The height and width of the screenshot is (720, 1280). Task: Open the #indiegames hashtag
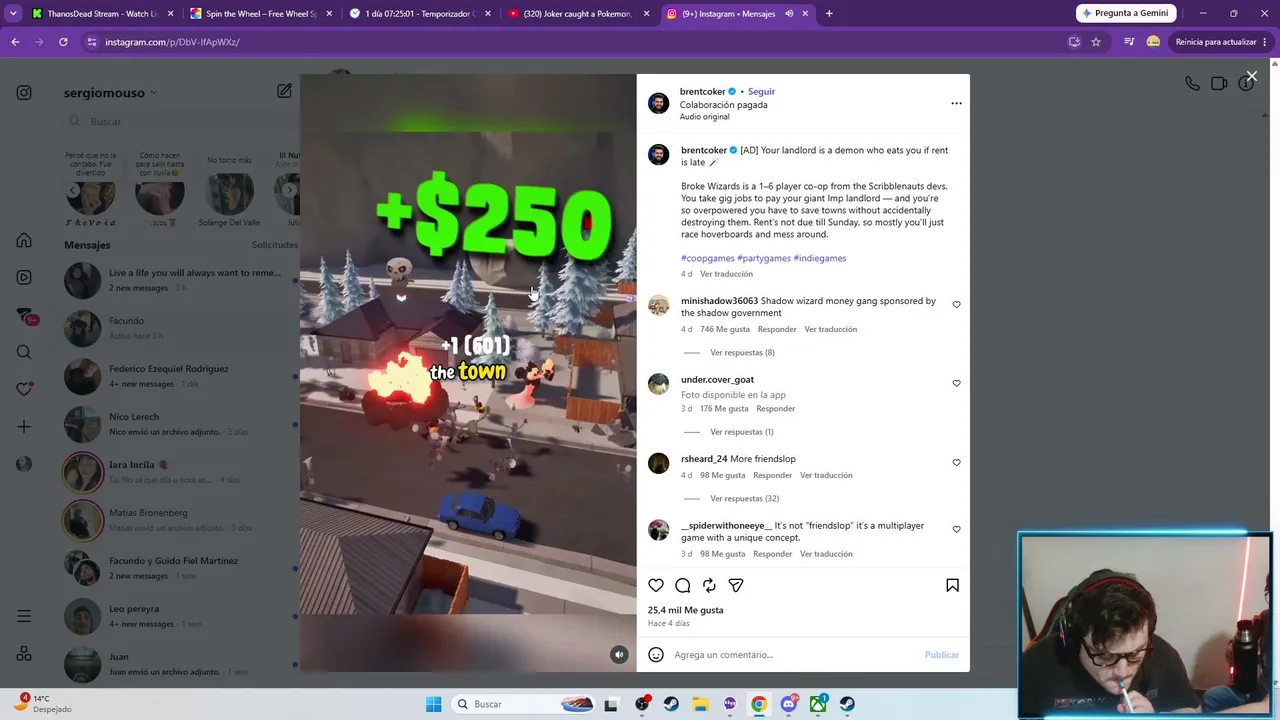click(x=820, y=258)
